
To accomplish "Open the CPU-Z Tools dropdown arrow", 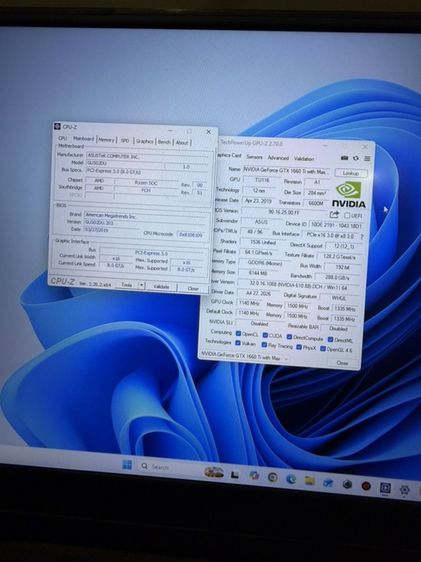I will 142,285.
